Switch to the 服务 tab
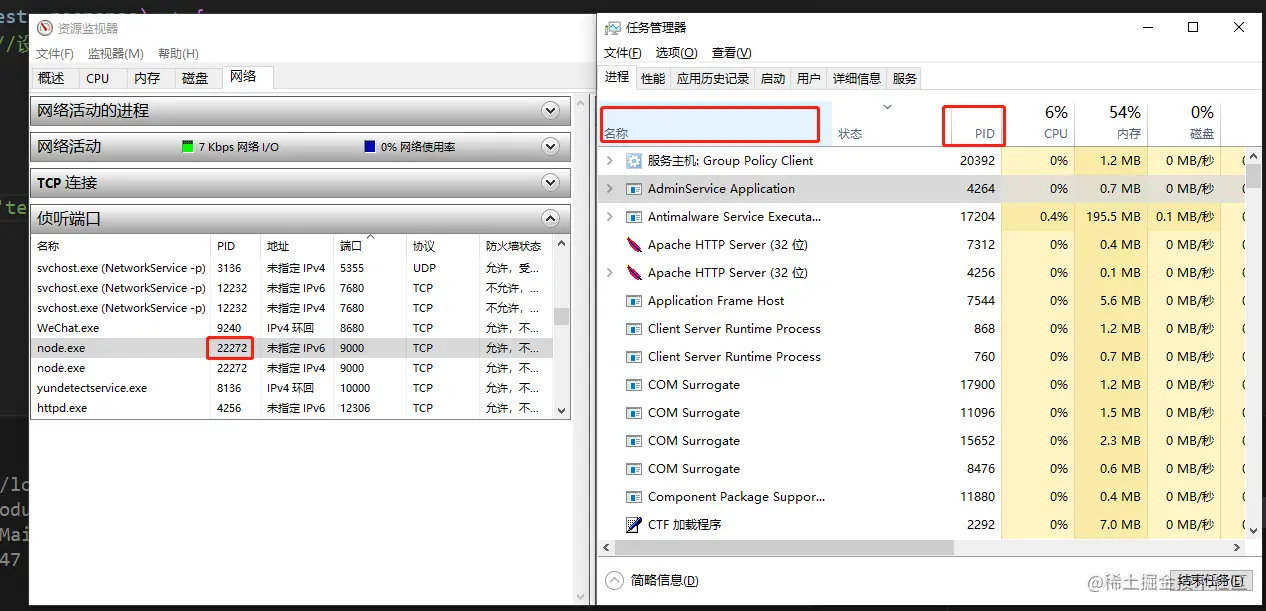1266x611 pixels. point(905,78)
